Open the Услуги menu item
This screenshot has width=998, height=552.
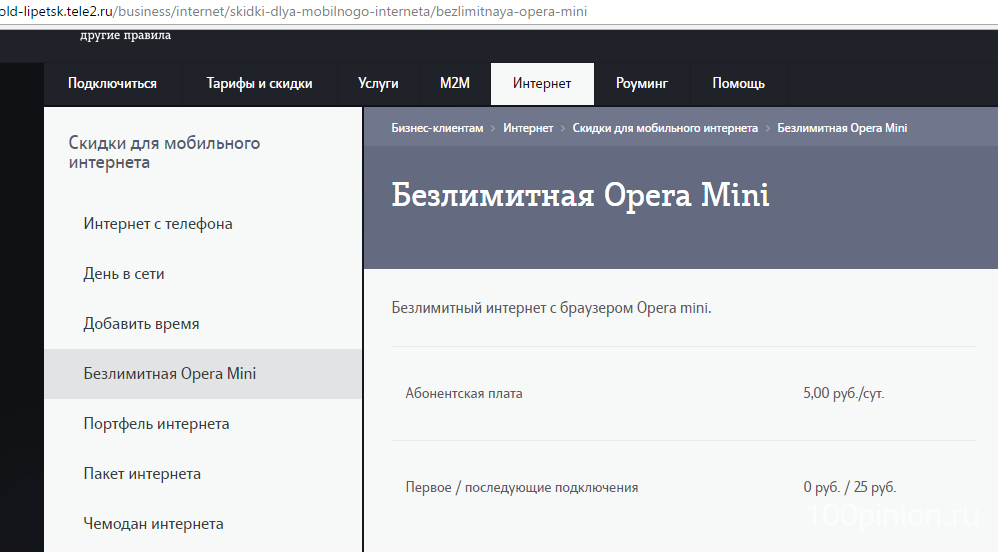tap(378, 83)
